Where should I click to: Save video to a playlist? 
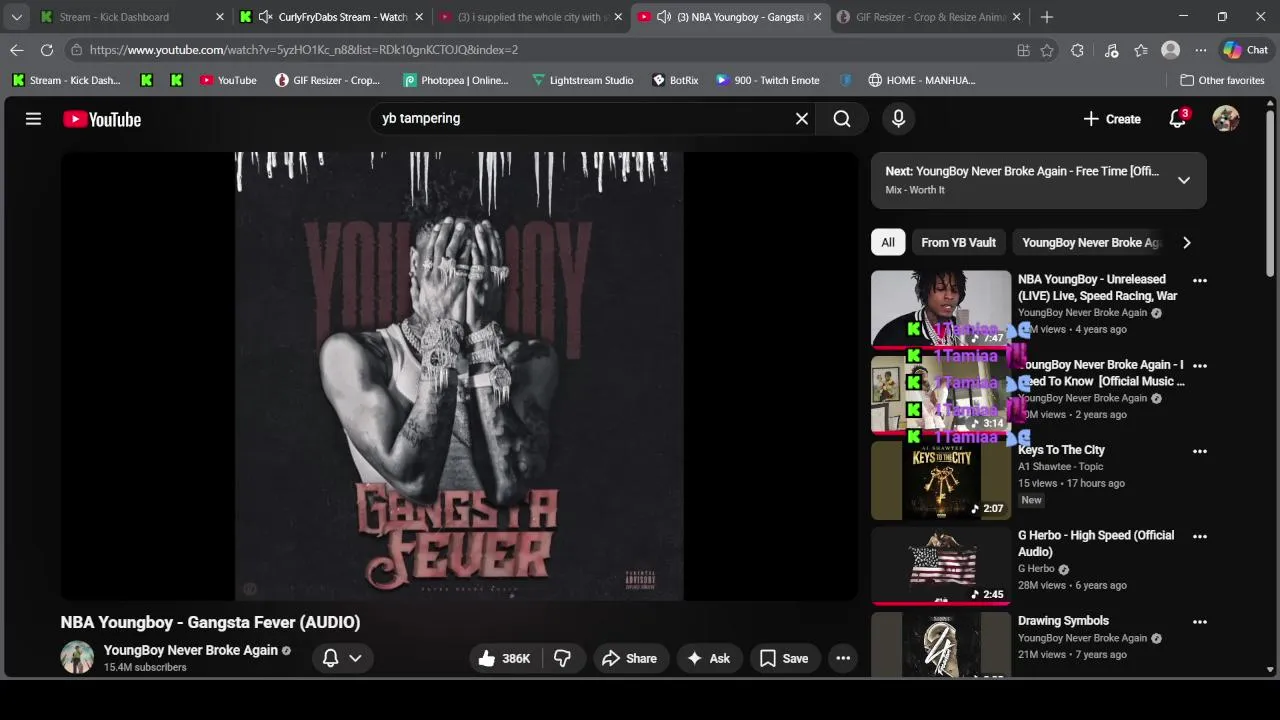784,658
